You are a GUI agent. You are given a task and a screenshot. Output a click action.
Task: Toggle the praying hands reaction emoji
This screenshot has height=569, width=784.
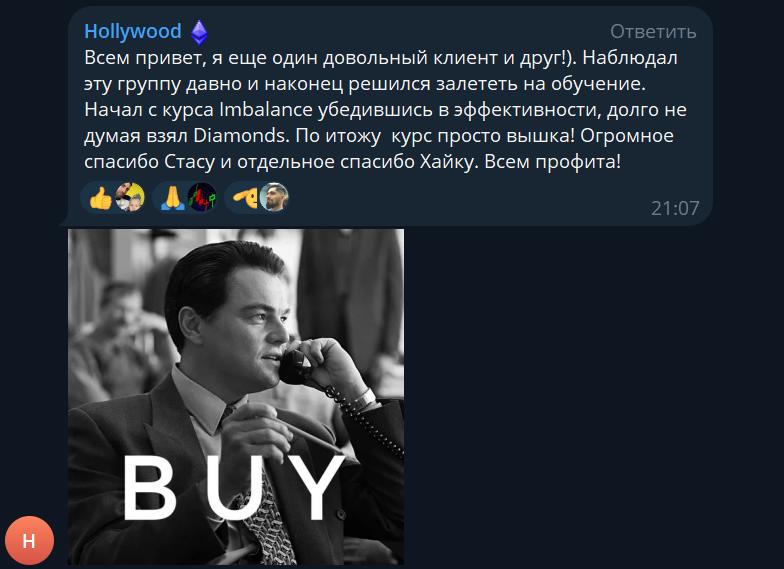tap(172, 198)
